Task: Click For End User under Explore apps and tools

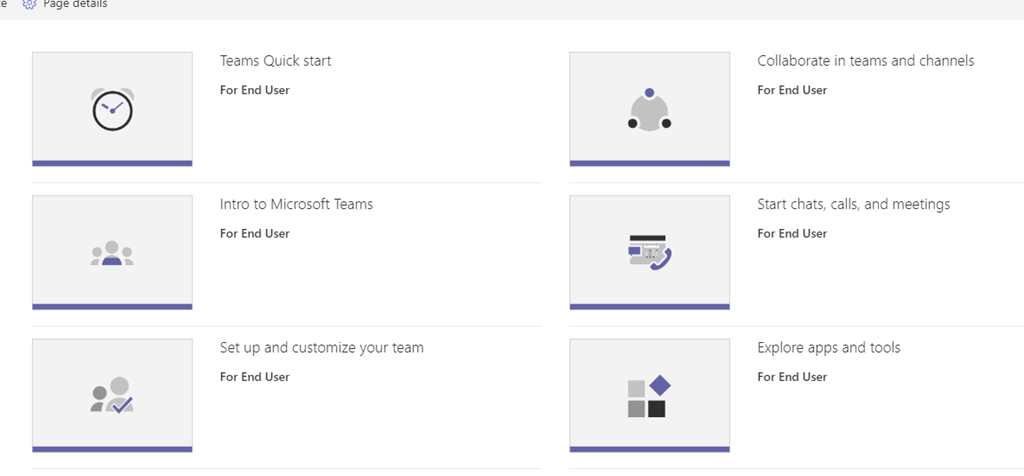Action: pos(791,377)
